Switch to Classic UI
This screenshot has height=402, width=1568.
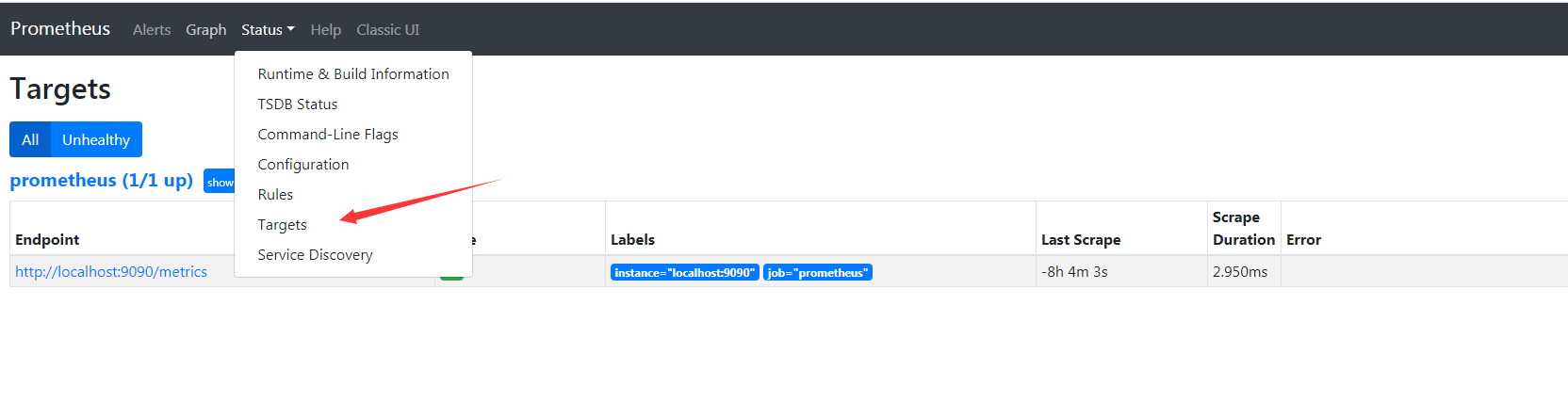387,29
